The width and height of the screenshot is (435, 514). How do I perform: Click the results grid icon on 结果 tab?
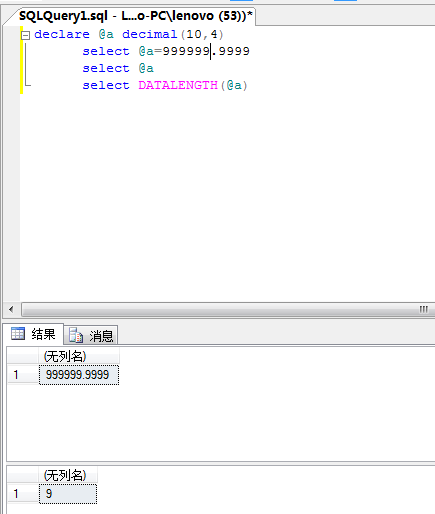(x=18, y=333)
